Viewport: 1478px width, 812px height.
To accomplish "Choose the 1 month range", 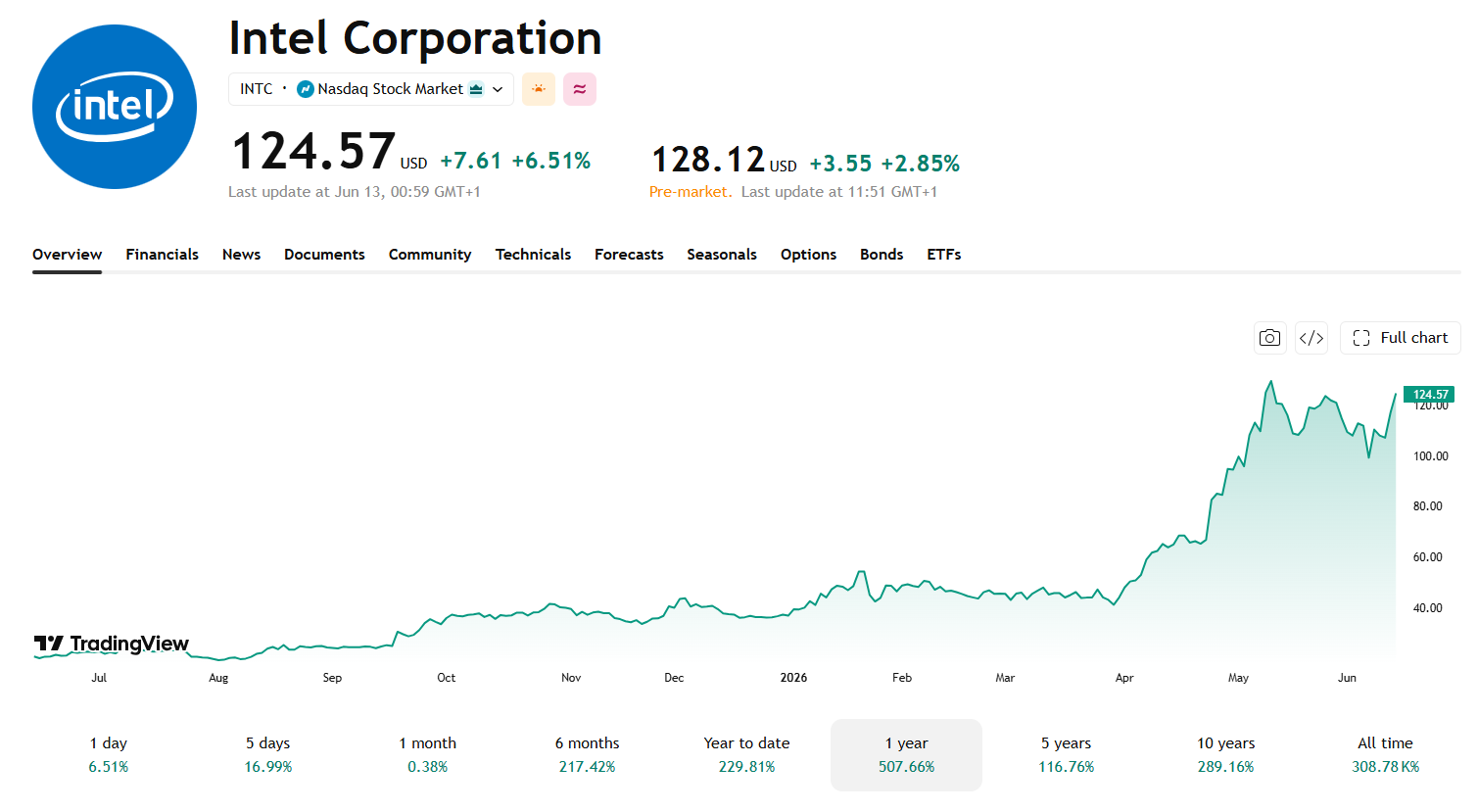I will click(x=428, y=755).
